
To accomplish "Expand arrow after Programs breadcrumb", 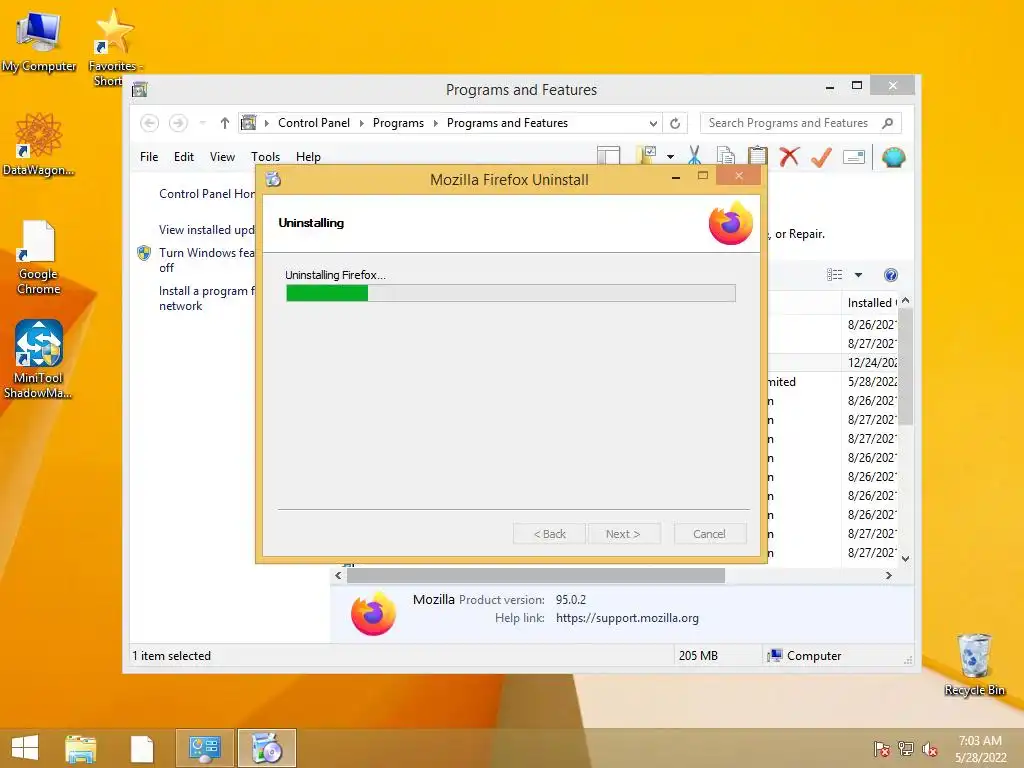I will (x=436, y=123).
